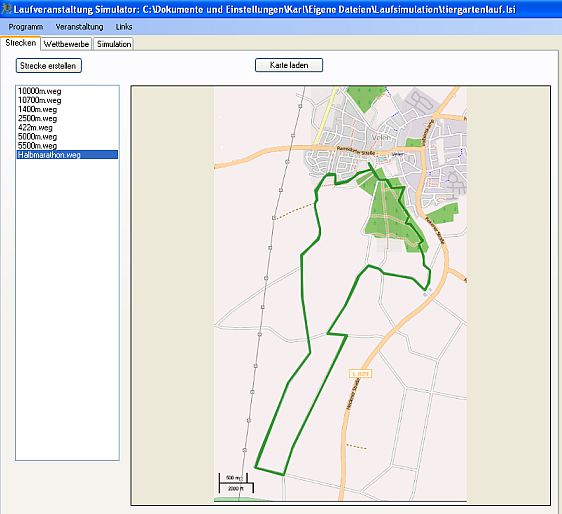Select Halbmarathon.weg in the route list

(x=67, y=154)
